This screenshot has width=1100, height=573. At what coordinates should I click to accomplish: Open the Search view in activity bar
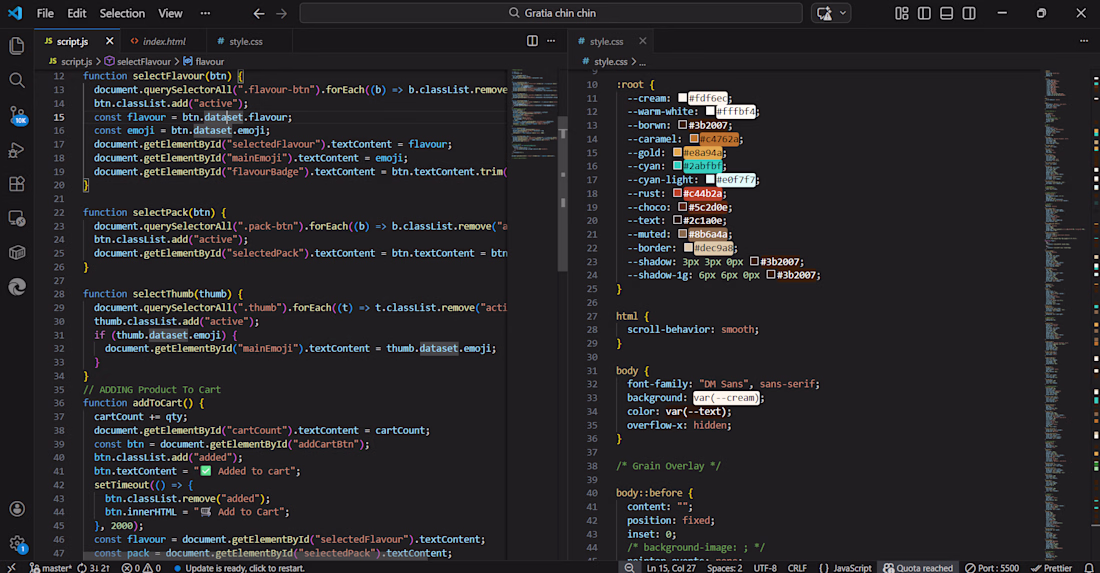pos(17,80)
